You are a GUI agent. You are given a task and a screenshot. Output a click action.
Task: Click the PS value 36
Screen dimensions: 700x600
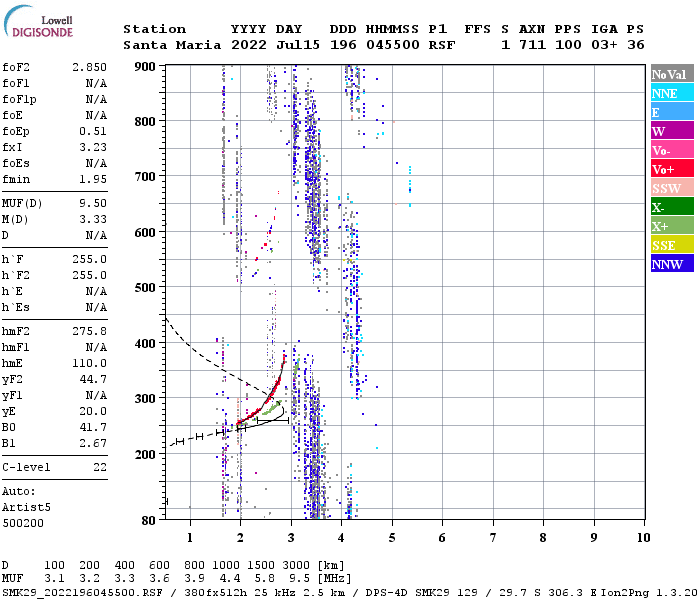pos(635,45)
